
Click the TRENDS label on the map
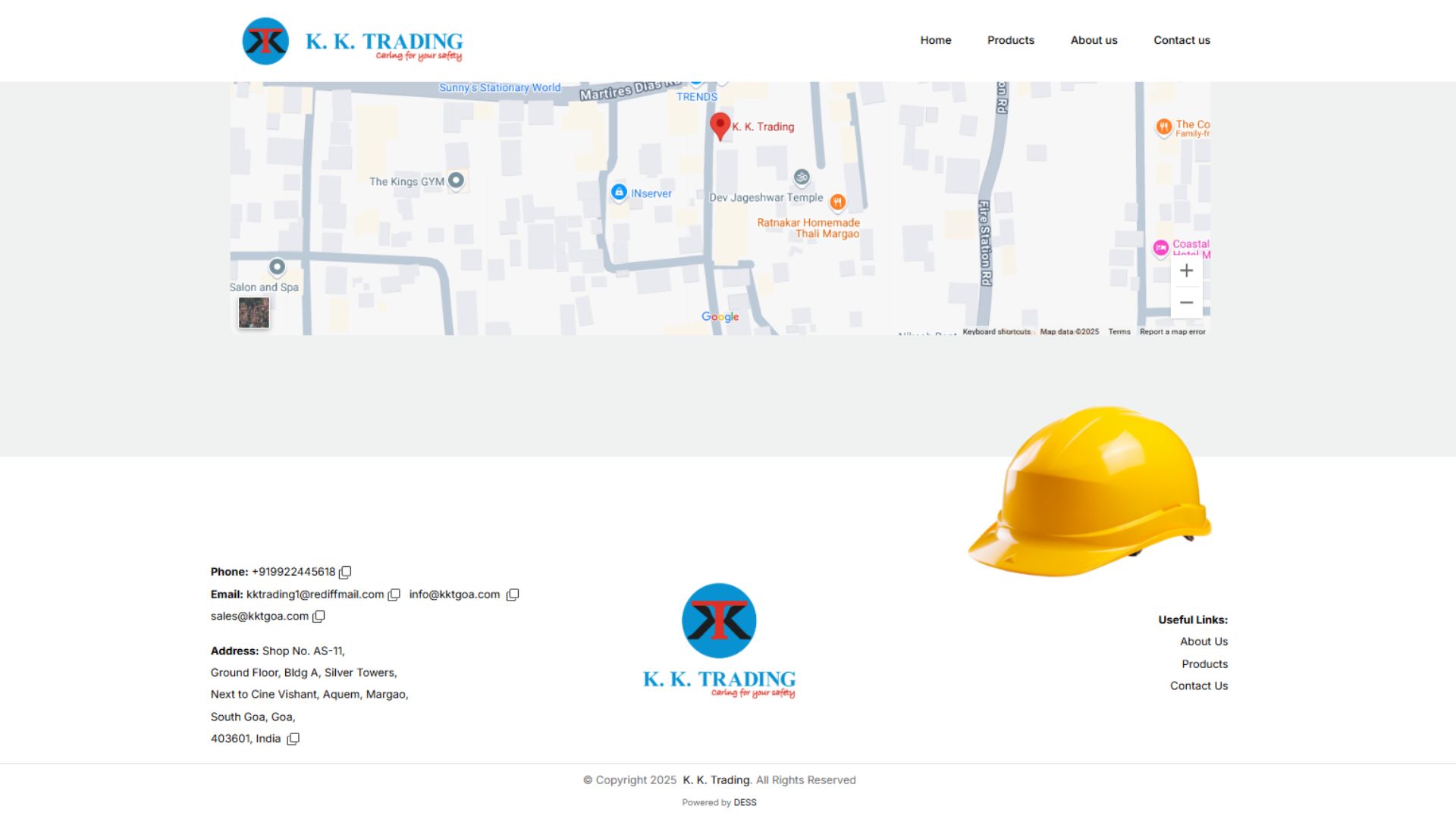(x=697, y=97)
